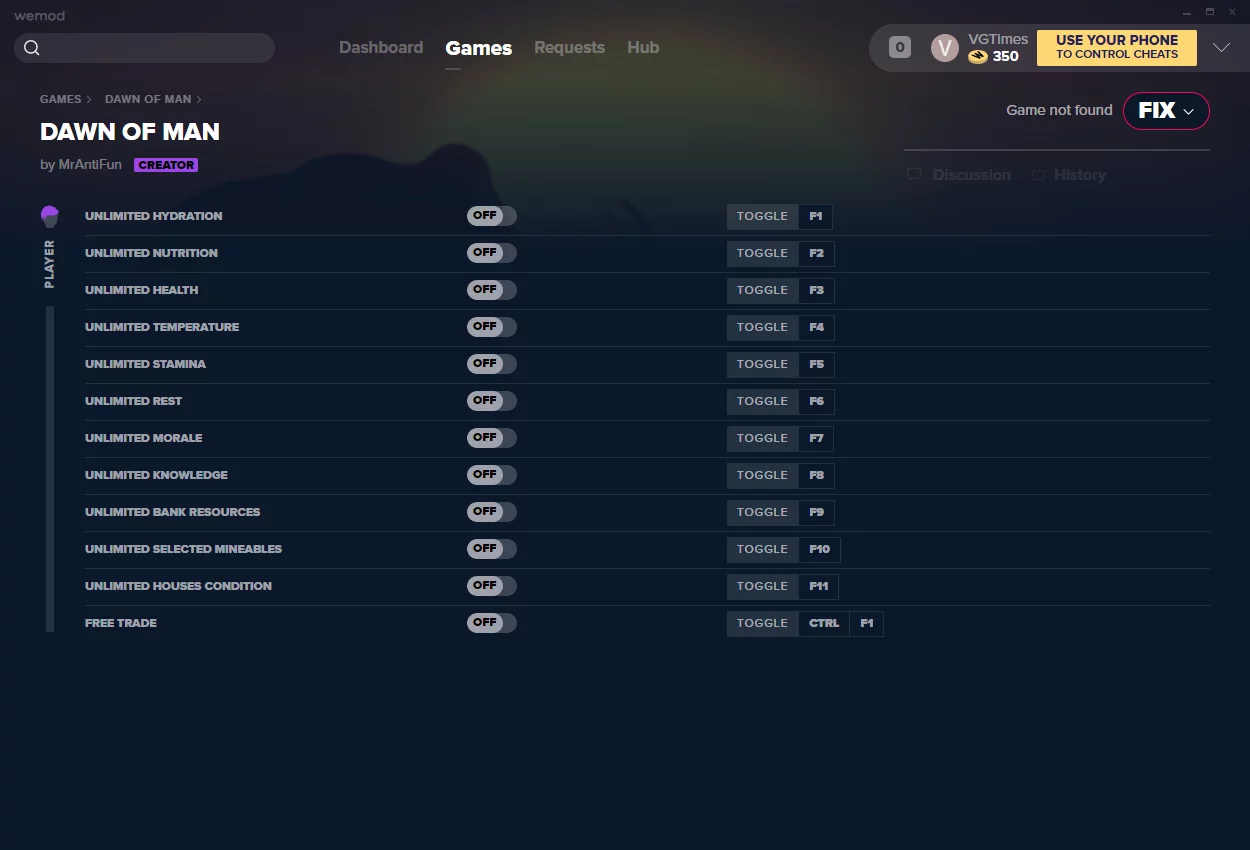Switch to the Discussion tab

tap(972, 175)
